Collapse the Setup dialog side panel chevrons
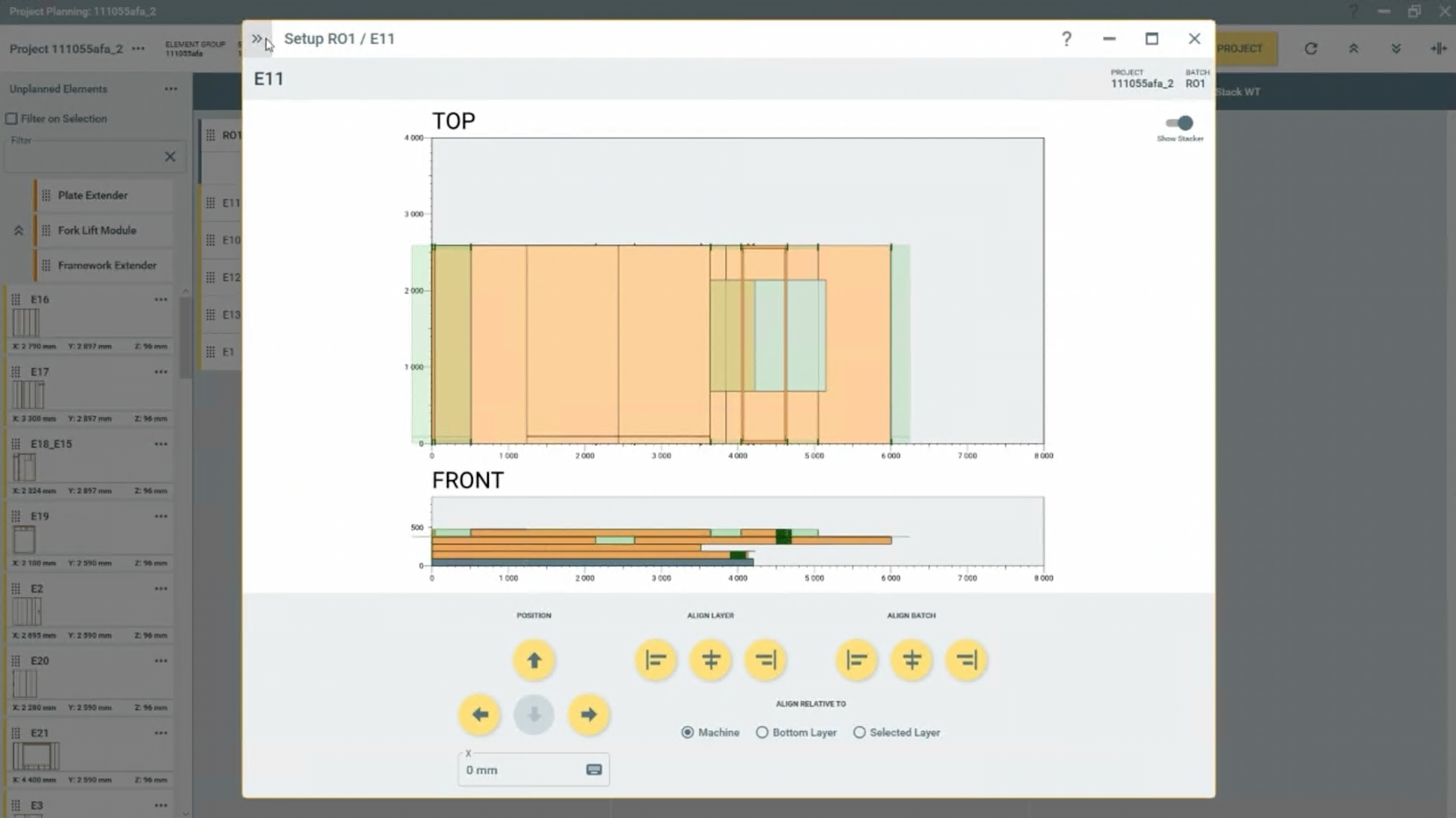This screenshot has width=1456, height=818. pyautogui.click(x=256, y=39)
